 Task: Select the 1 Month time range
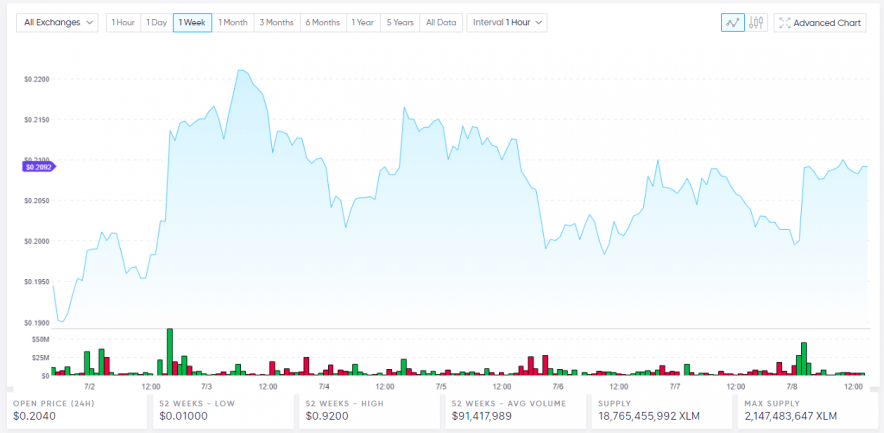[x=233, y=22]
